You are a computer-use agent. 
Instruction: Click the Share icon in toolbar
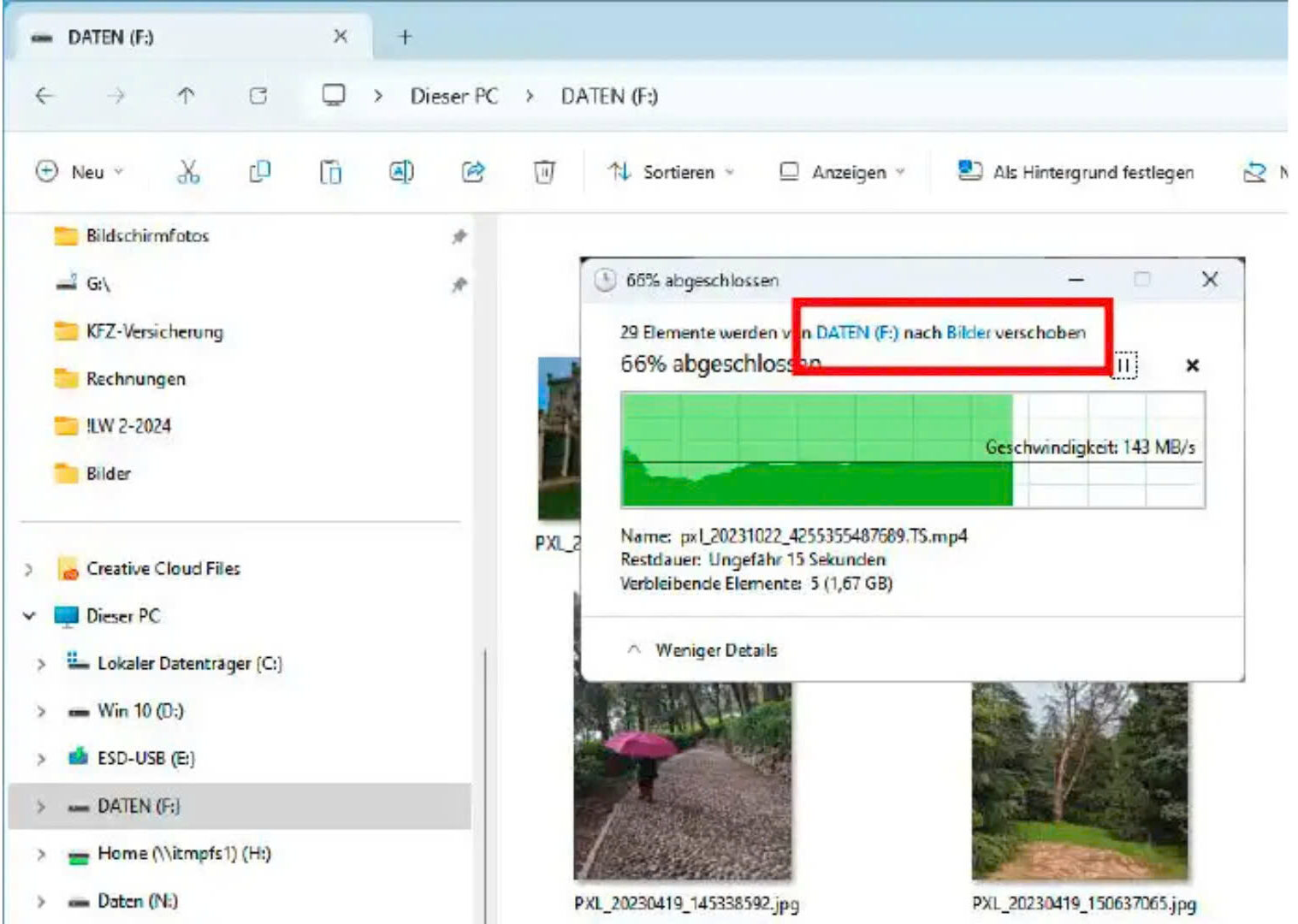(473, 172)
